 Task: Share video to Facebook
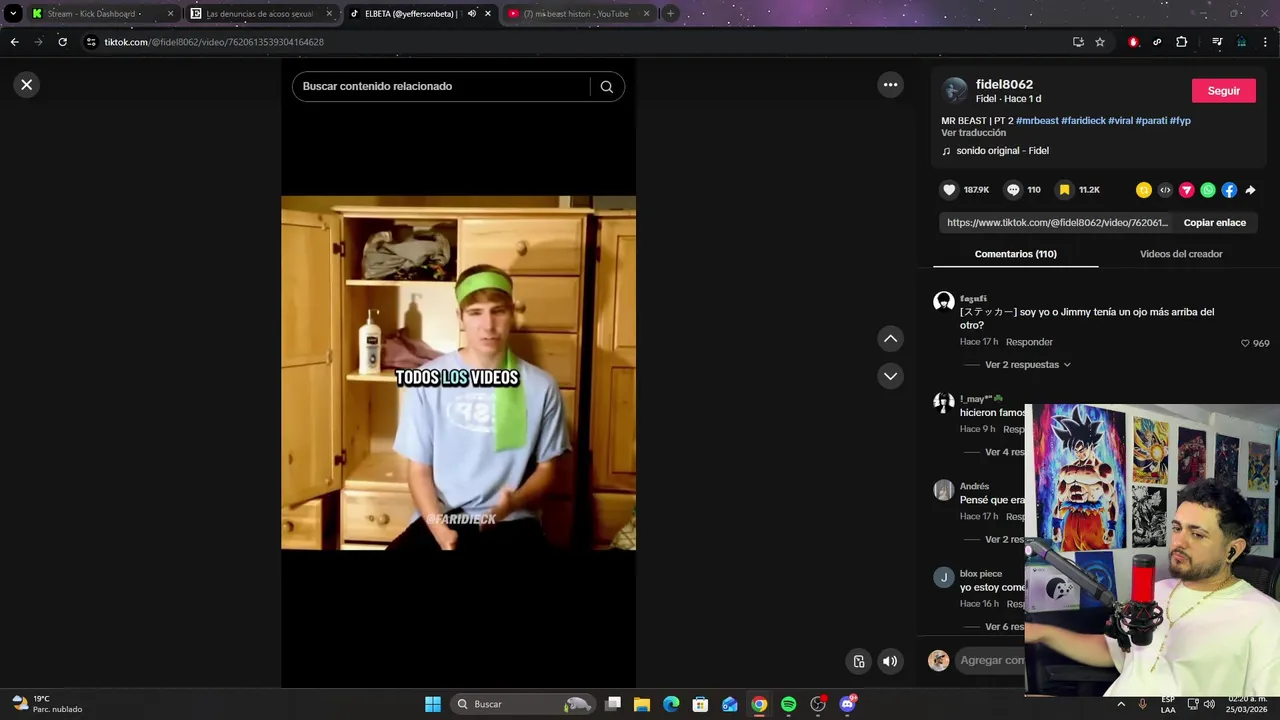[1229, 190]
